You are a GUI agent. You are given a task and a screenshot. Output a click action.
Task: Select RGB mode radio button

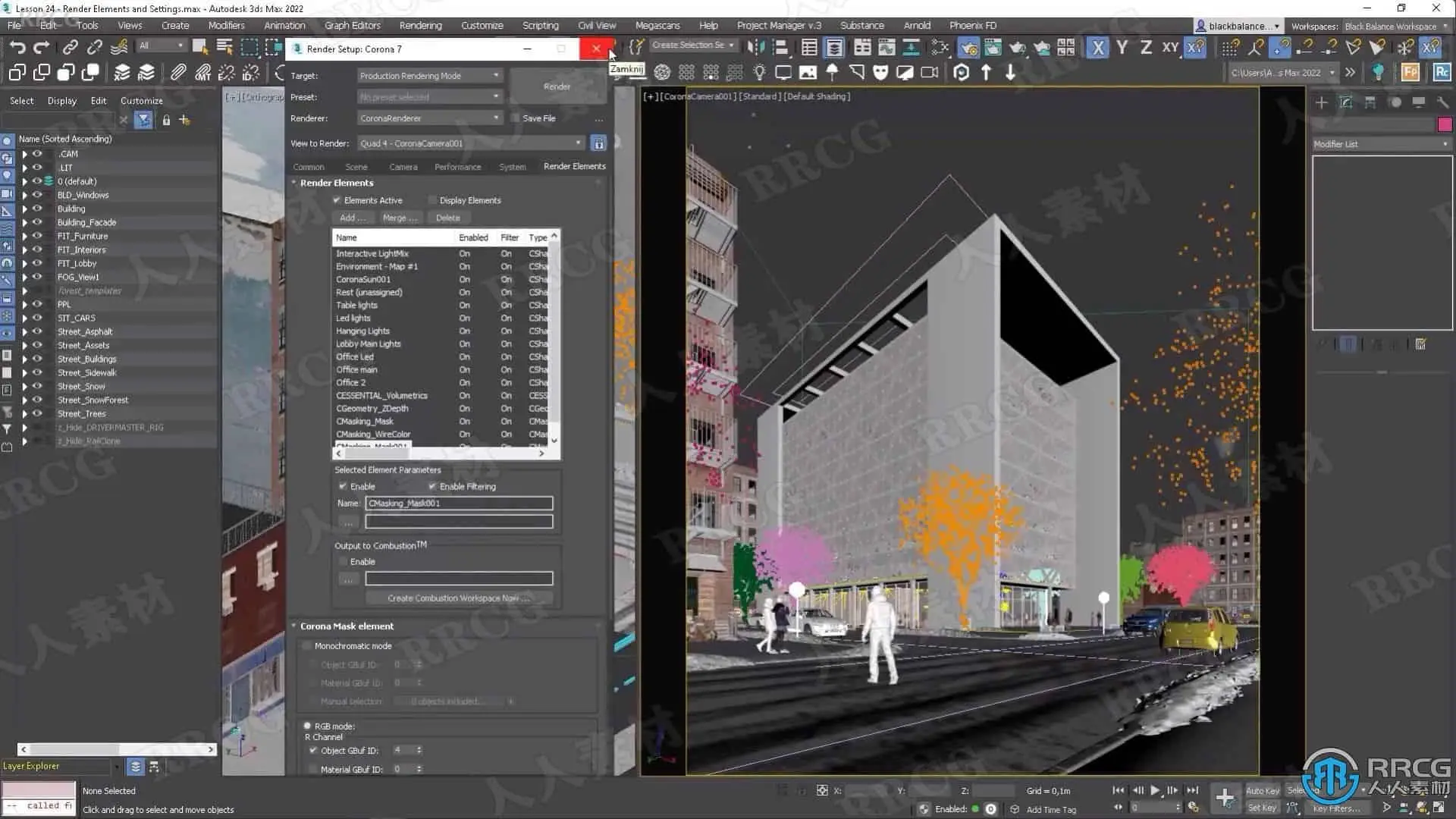307,726
